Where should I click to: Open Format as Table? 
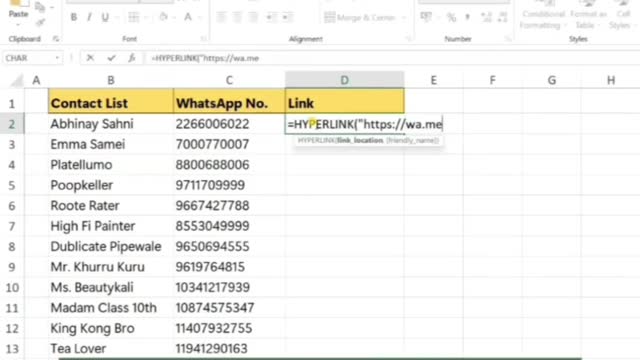pyautogui.click(x=588, y=15)
